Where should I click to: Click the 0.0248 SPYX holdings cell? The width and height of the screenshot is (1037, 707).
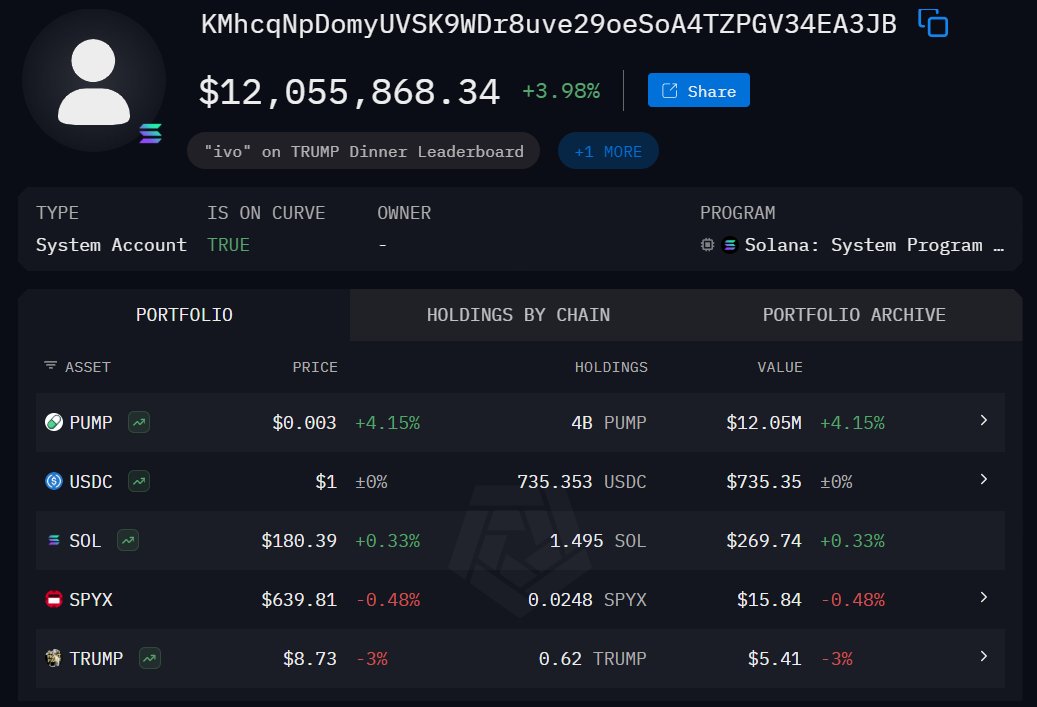point(587,600)
